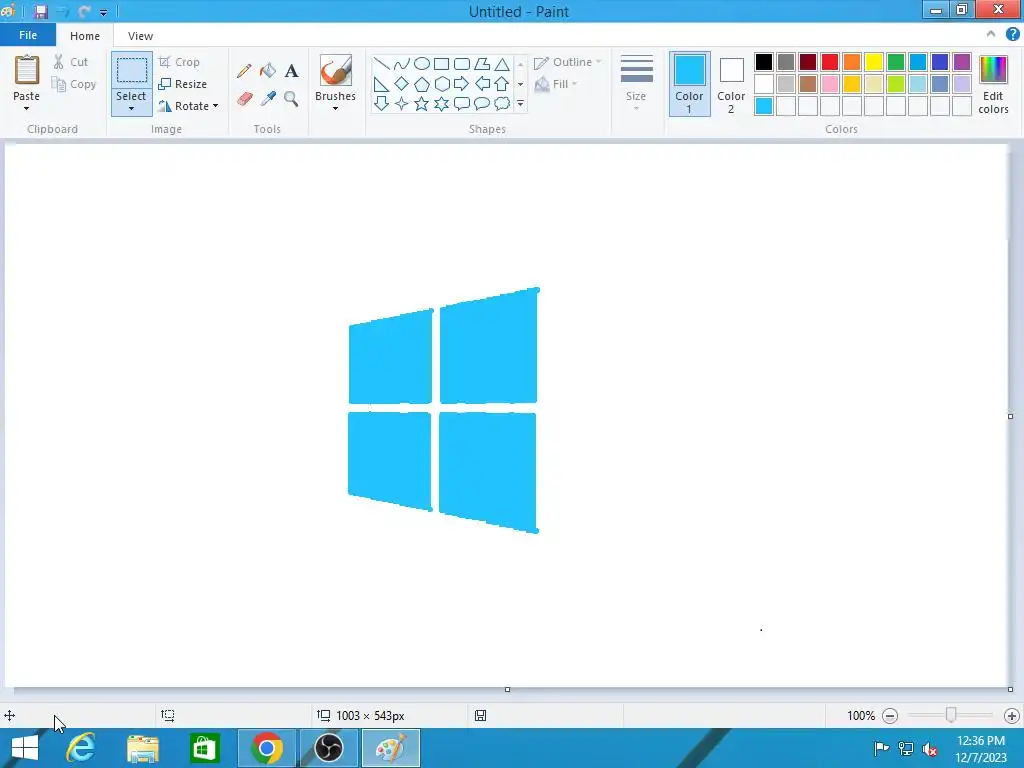This screenshot has width=1024, height=768.
Task: Choose the Down arrow shape
Action: (x=381, y=103)
